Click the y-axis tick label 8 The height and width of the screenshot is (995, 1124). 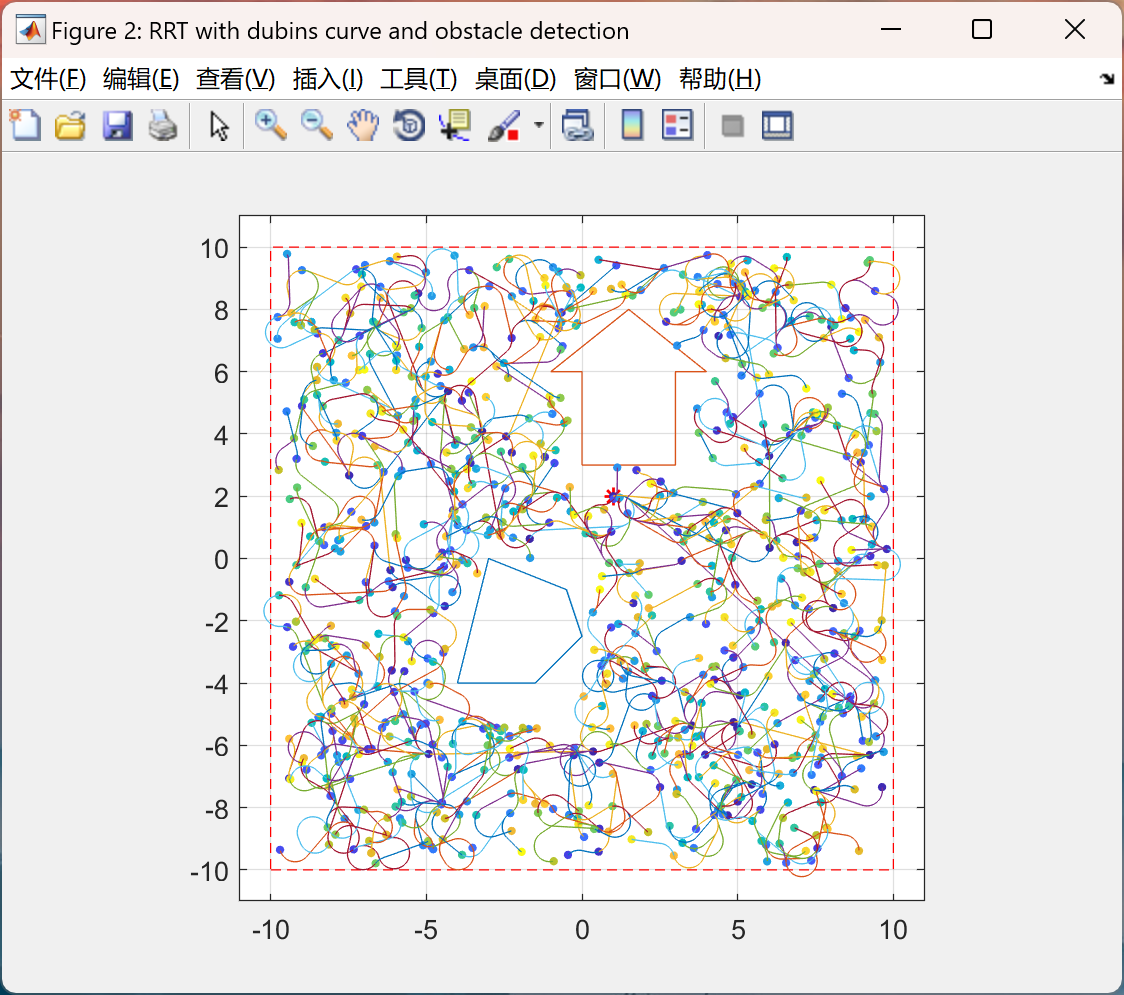point(222,312)
